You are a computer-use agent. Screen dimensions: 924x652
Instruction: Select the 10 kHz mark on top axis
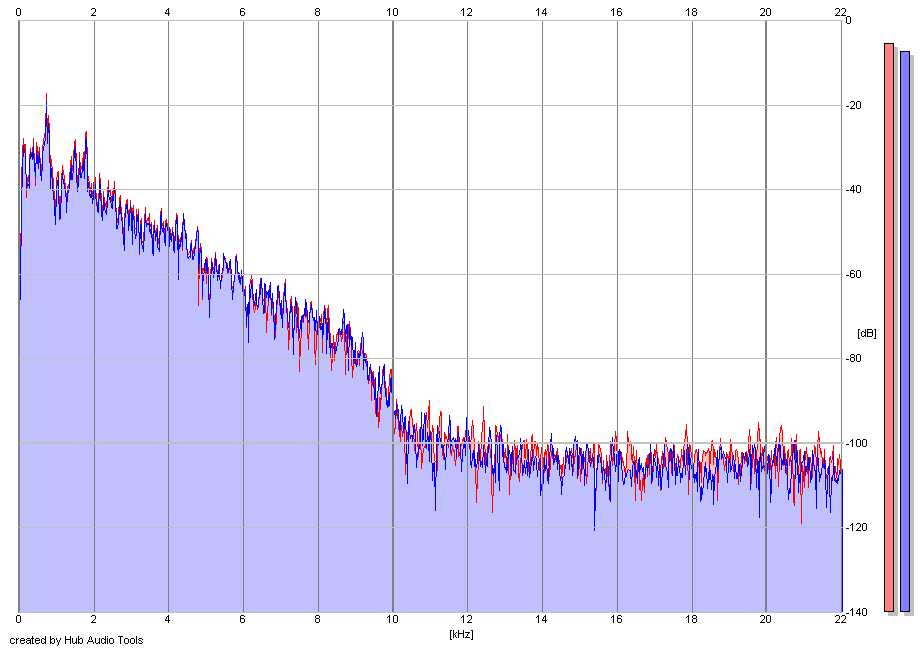(x=392, y=11)
